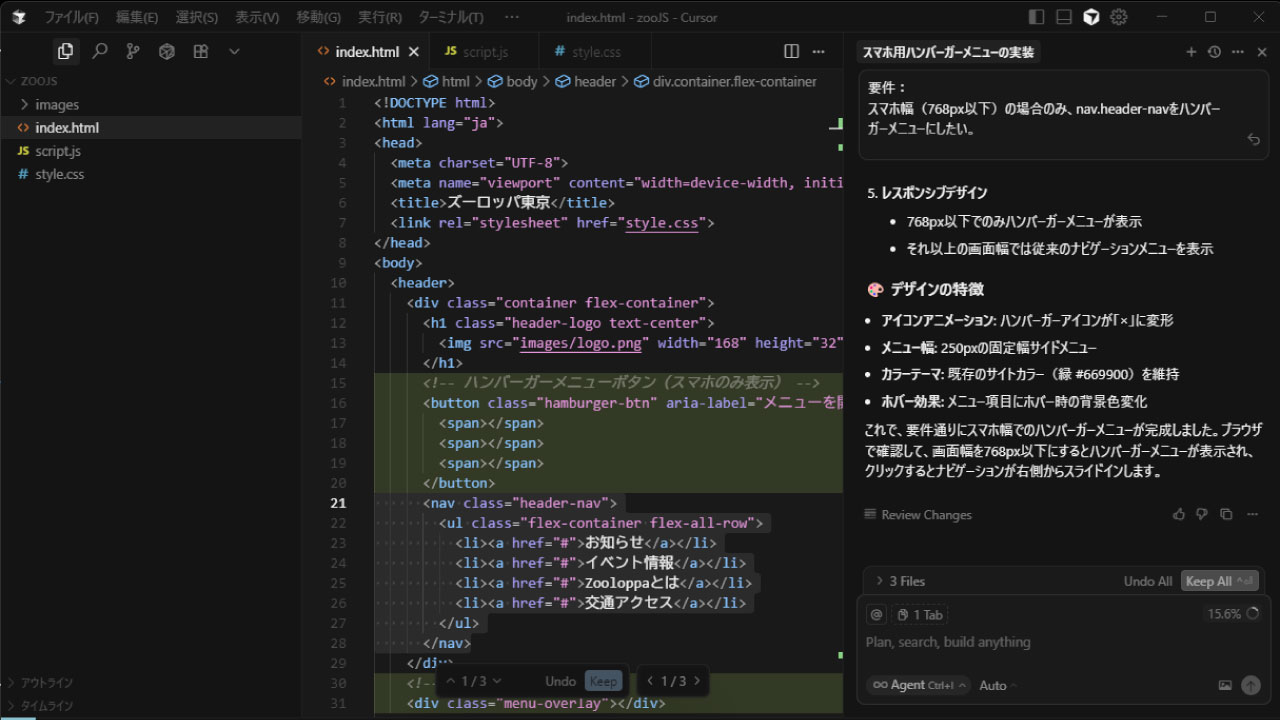Expand the アウトライン section
Screen dimensions: 1280x720
(150, 683)
